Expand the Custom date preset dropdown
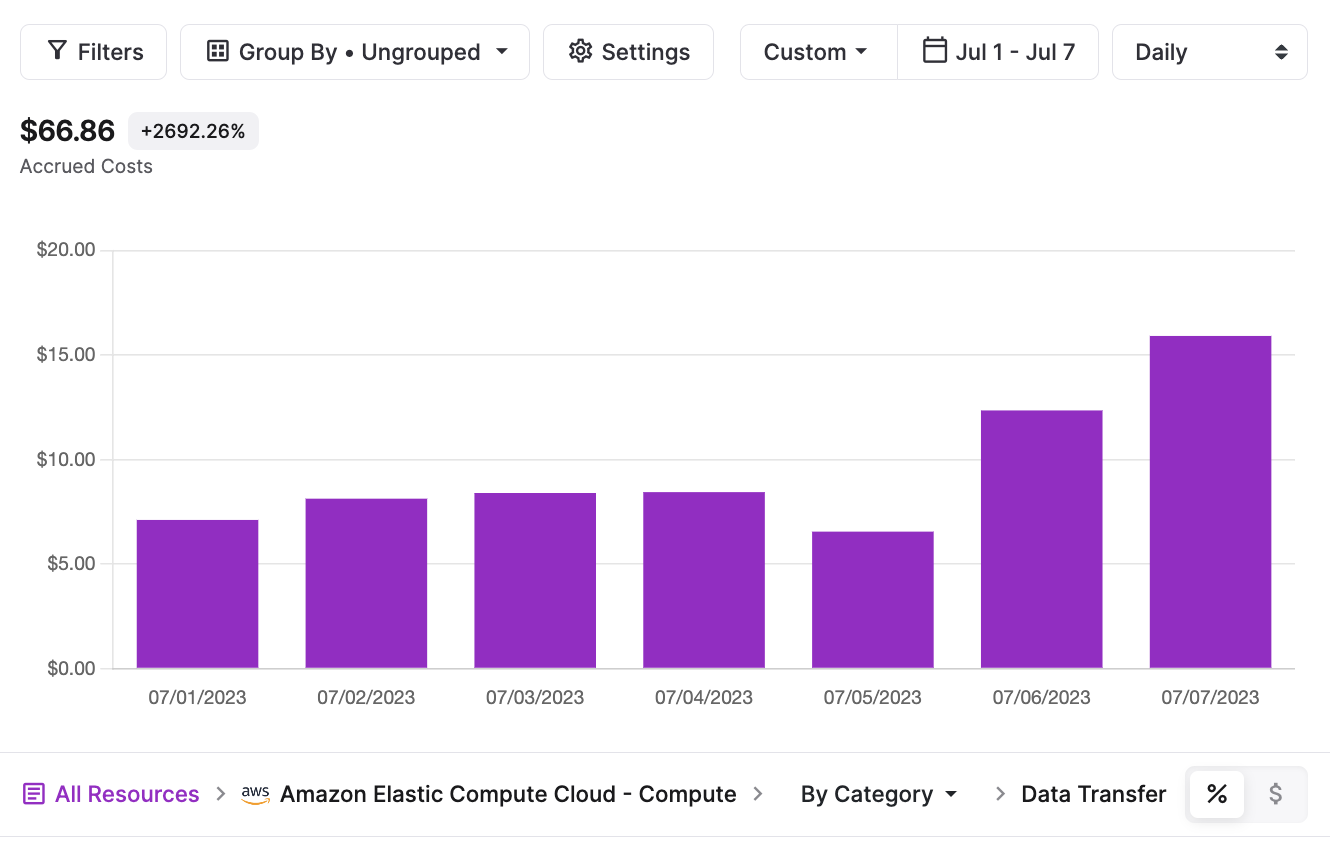 [817, 52]
